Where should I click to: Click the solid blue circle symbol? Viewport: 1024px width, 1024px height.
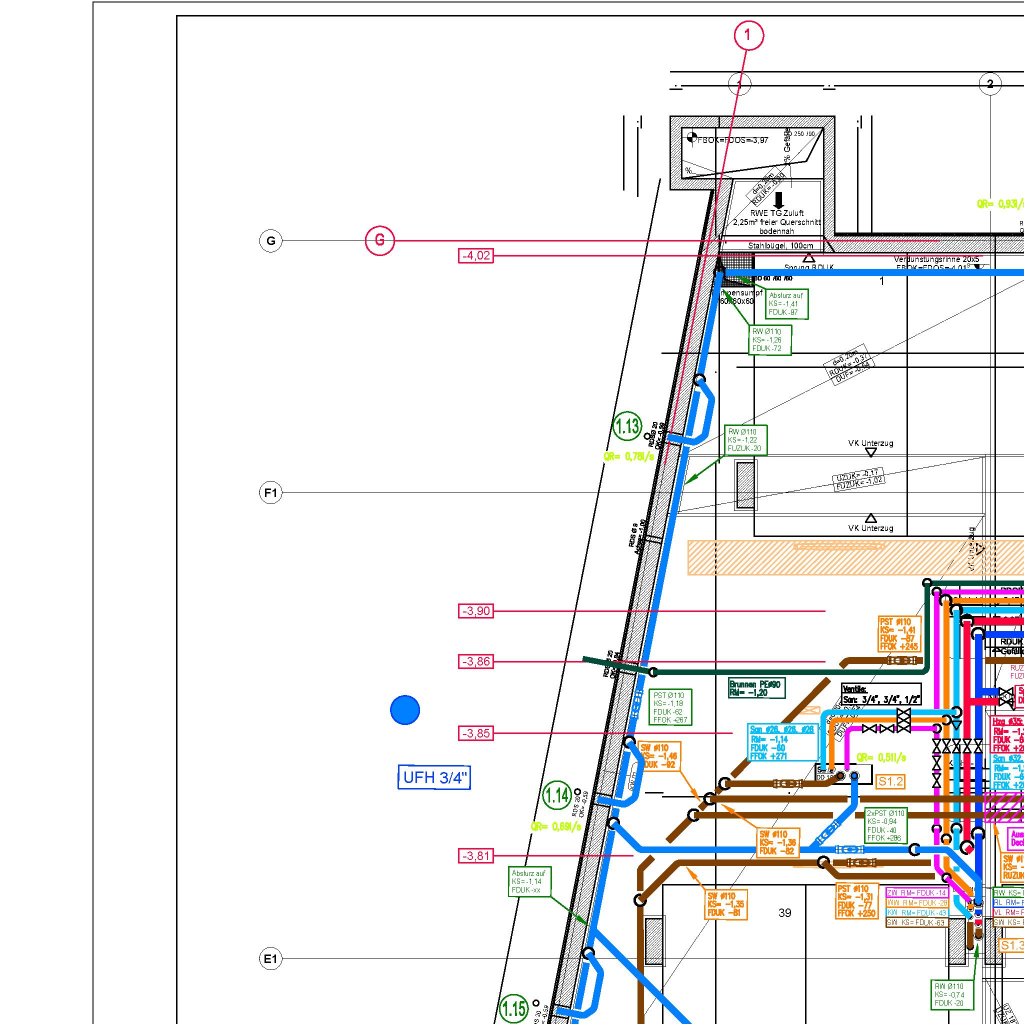pos(405,710)
